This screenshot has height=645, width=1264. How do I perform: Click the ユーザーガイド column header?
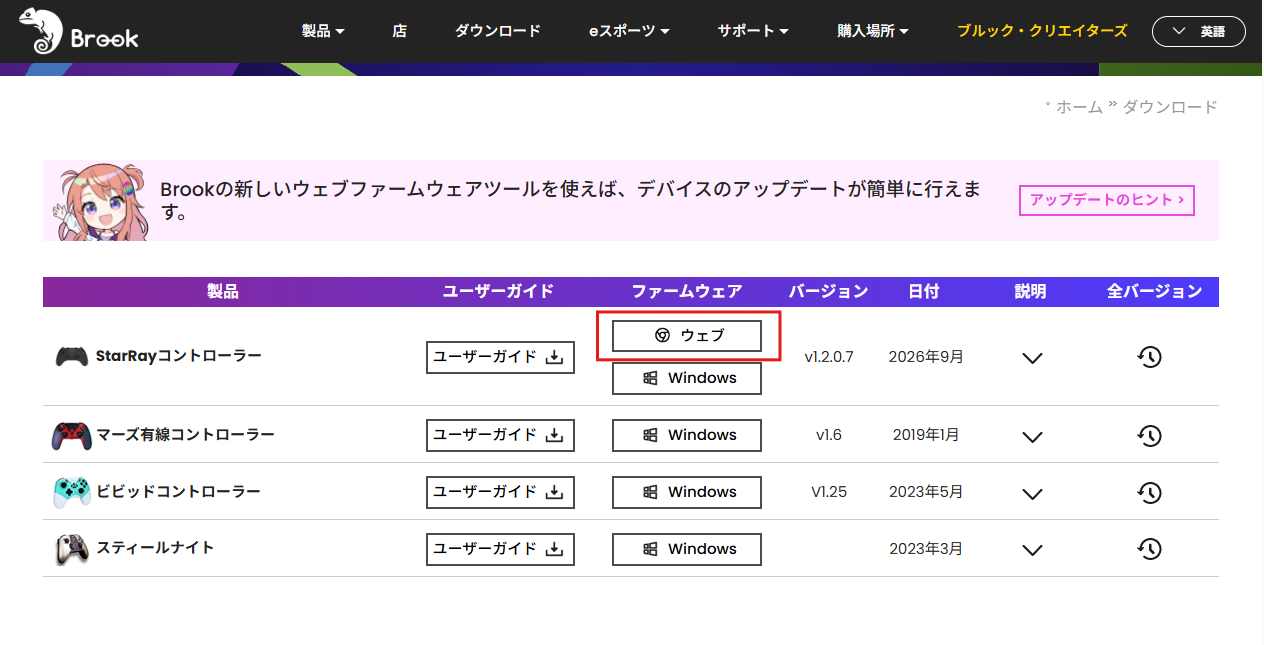(x=498, y=292)
